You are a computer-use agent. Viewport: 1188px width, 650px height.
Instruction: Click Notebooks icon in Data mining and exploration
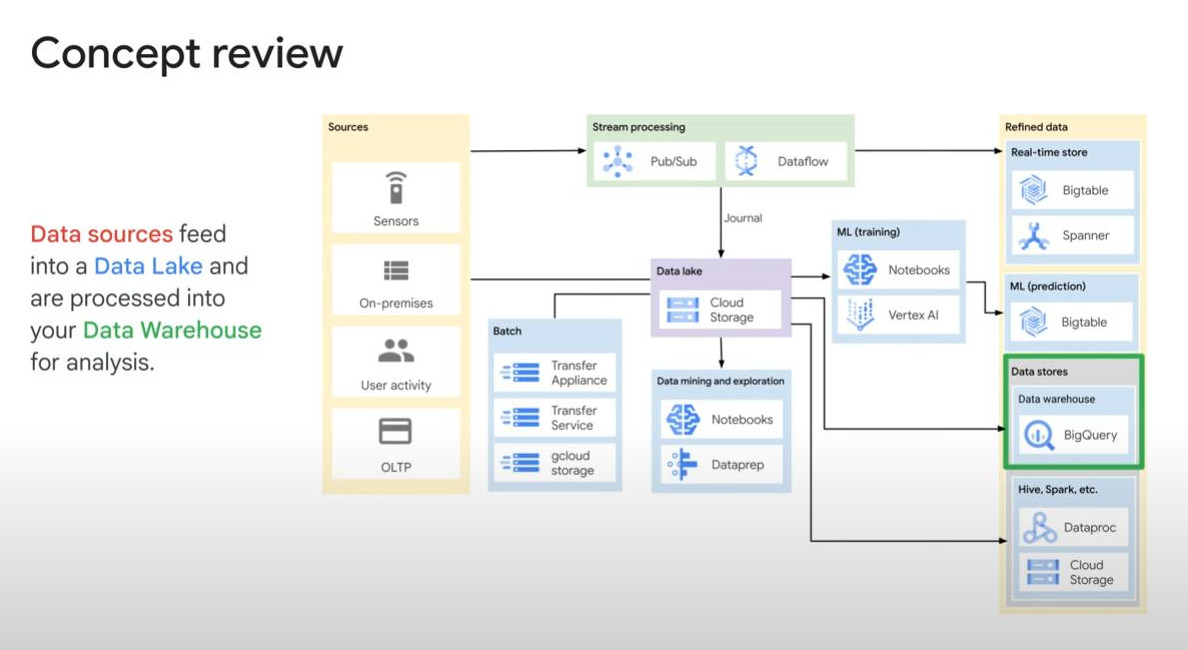coord(683,419)
